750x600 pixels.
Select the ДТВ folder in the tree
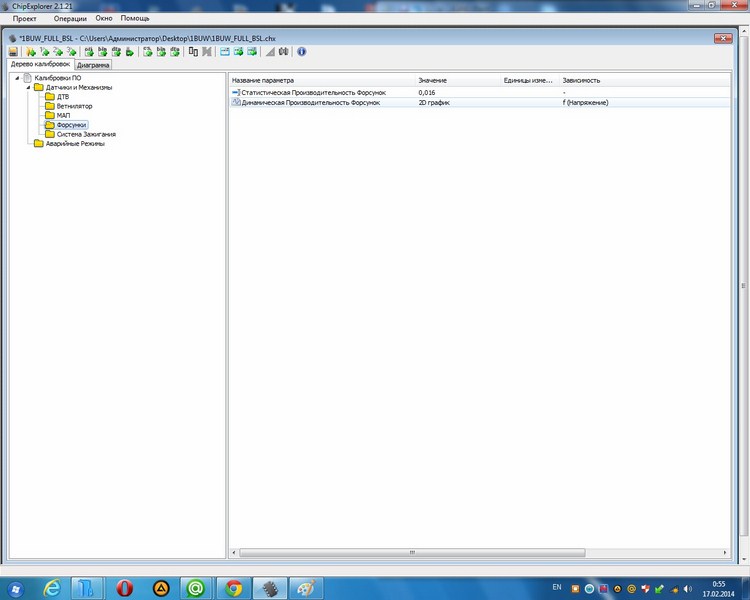coord(63,97)
